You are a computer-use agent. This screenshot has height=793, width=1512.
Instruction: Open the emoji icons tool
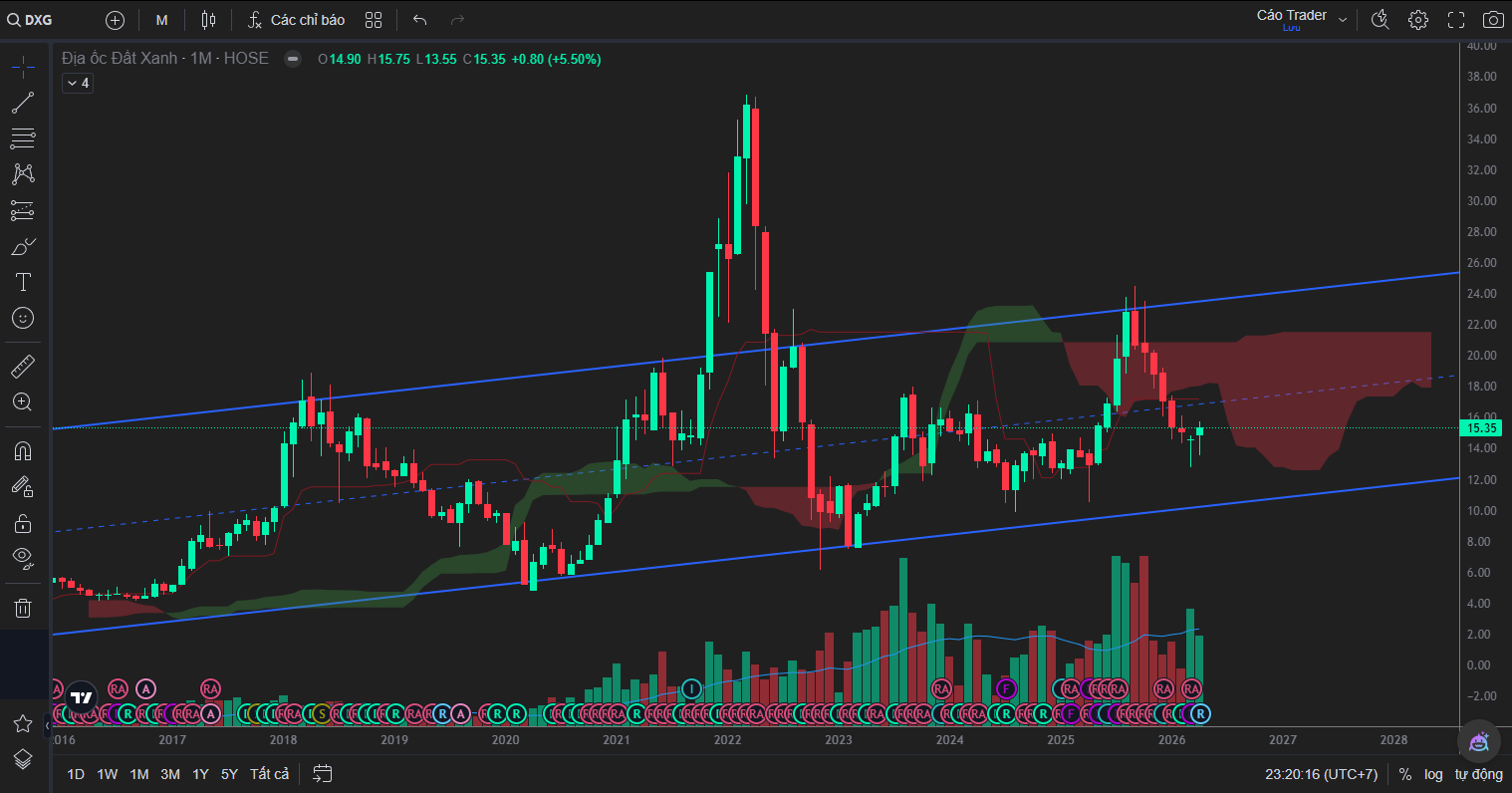point(23,318)
